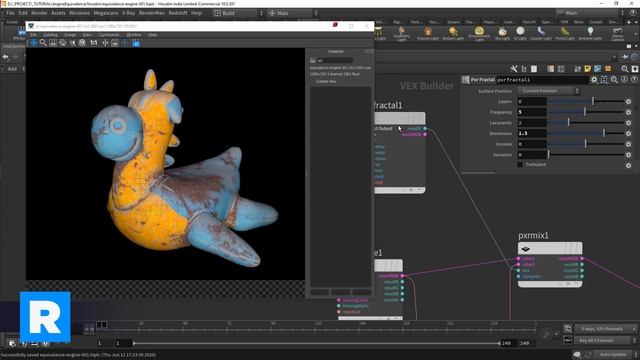Select the GI Light shelf tool
This screenshot has height=360, width=640.
(520, 33)
